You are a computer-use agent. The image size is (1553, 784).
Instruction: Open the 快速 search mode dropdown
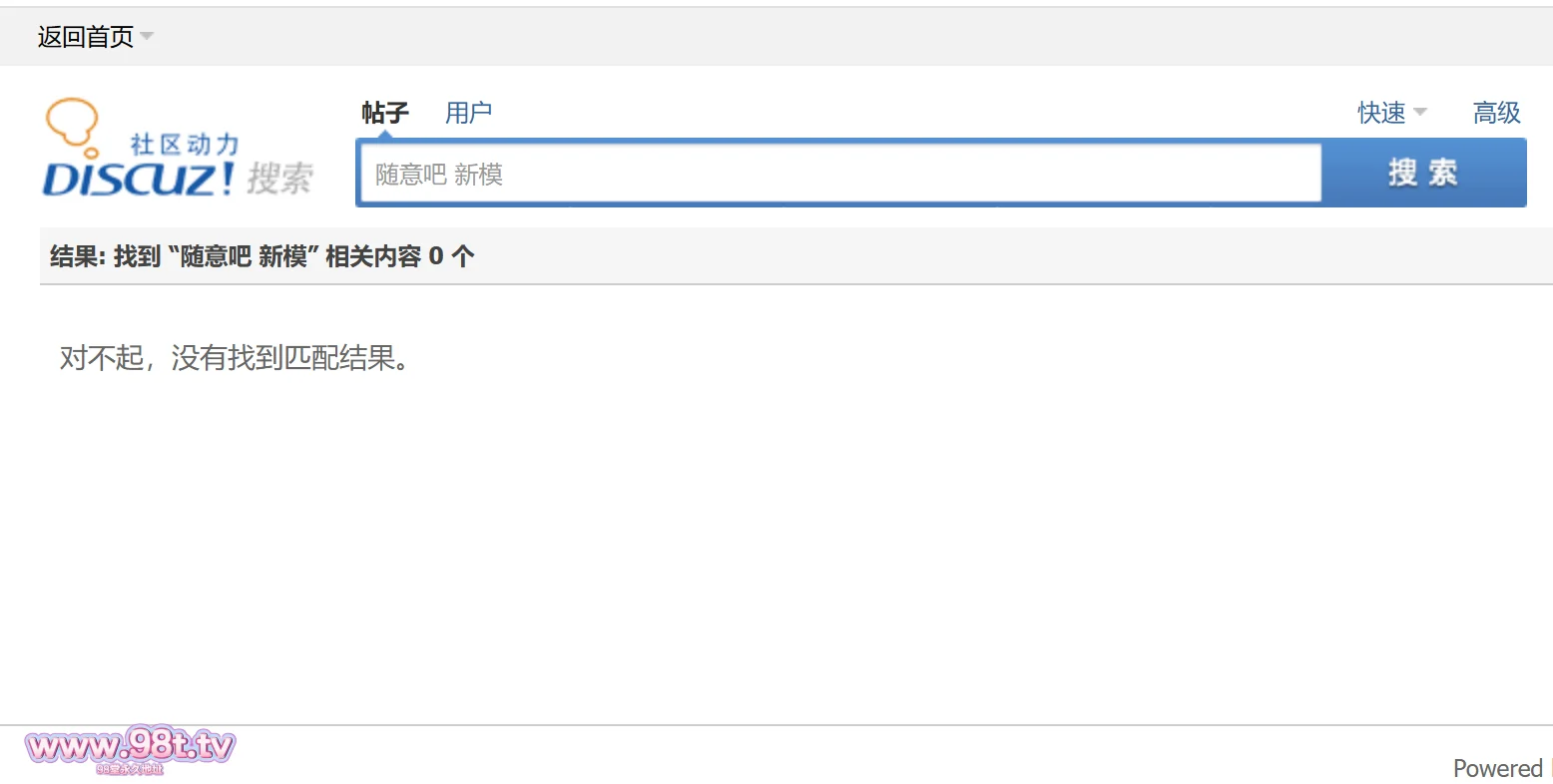coord(1381,113)
